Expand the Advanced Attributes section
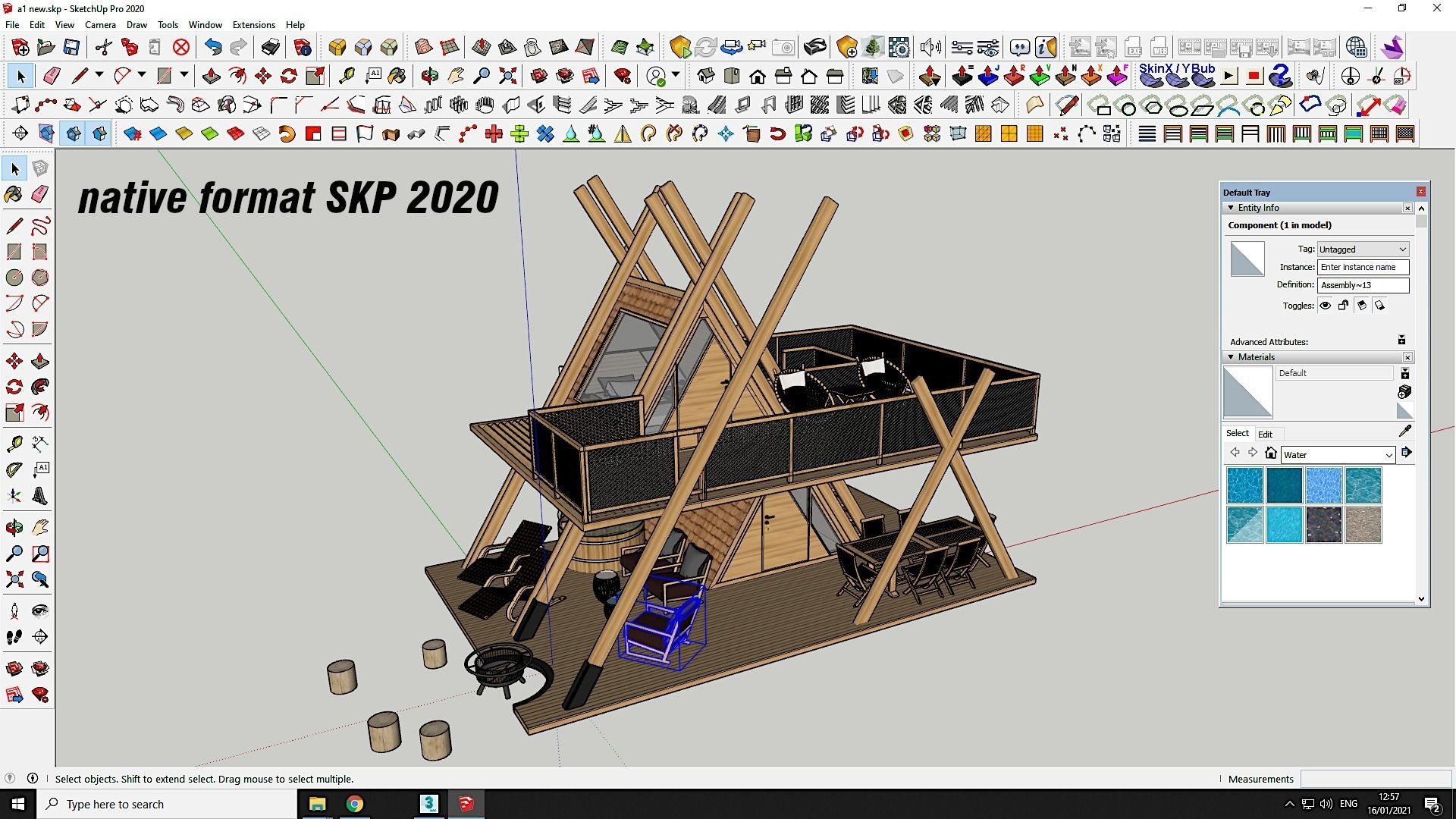1456x819 pixels. click(x=1401, y=340)
